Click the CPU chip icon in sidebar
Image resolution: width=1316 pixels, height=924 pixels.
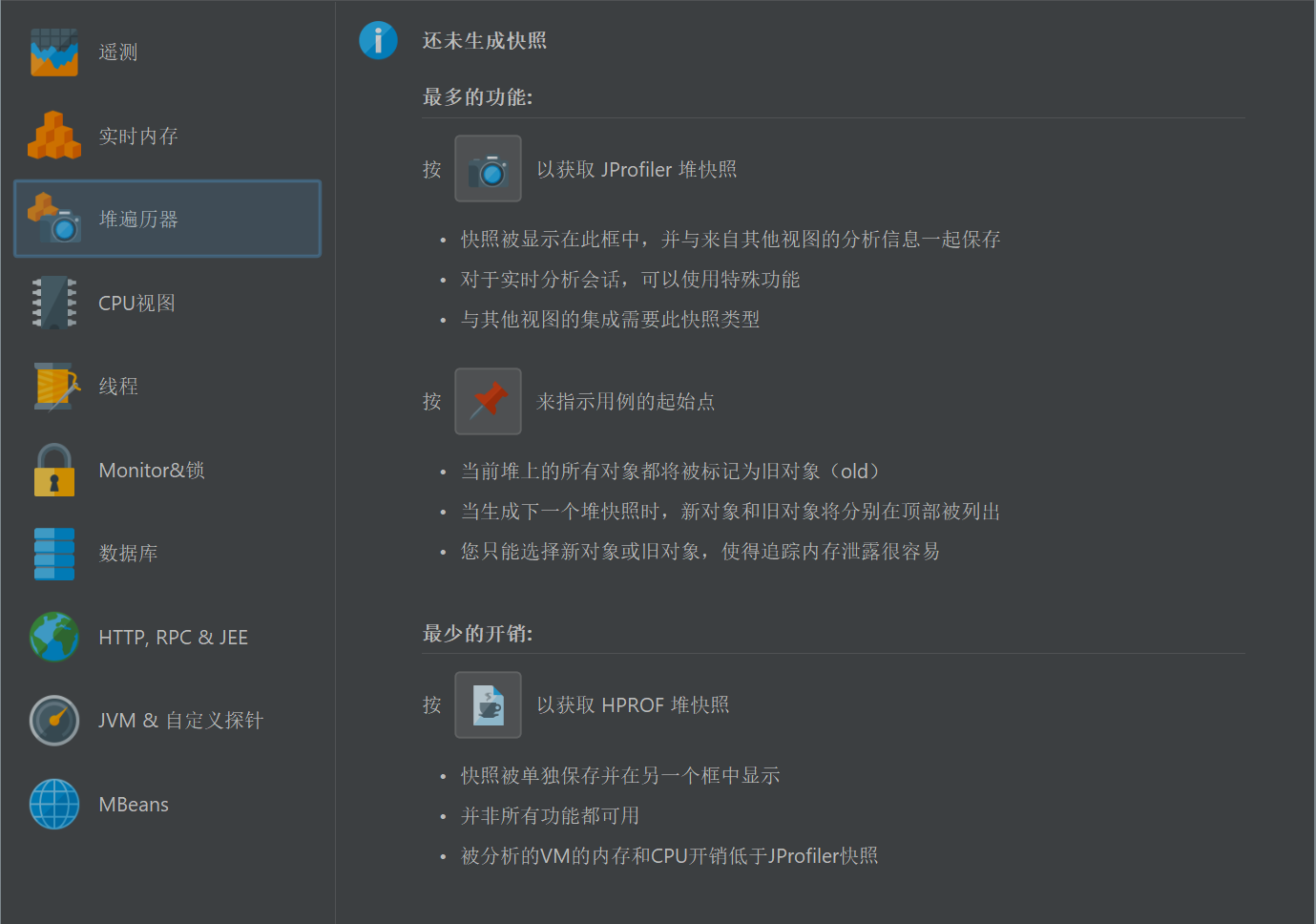coord(54,303)
